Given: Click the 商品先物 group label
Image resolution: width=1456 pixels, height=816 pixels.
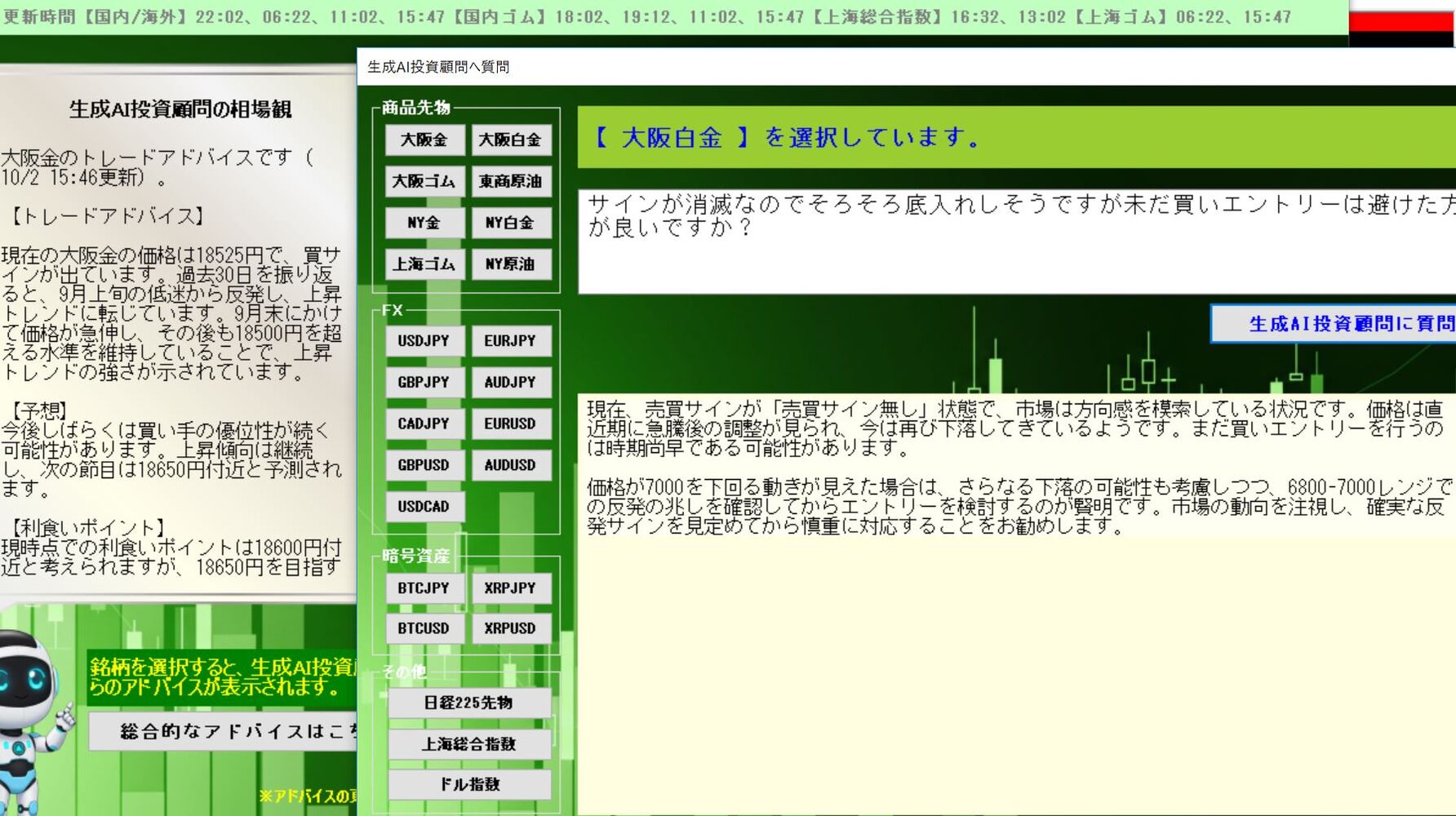Looking at the screenshot, I should (416, 108).
